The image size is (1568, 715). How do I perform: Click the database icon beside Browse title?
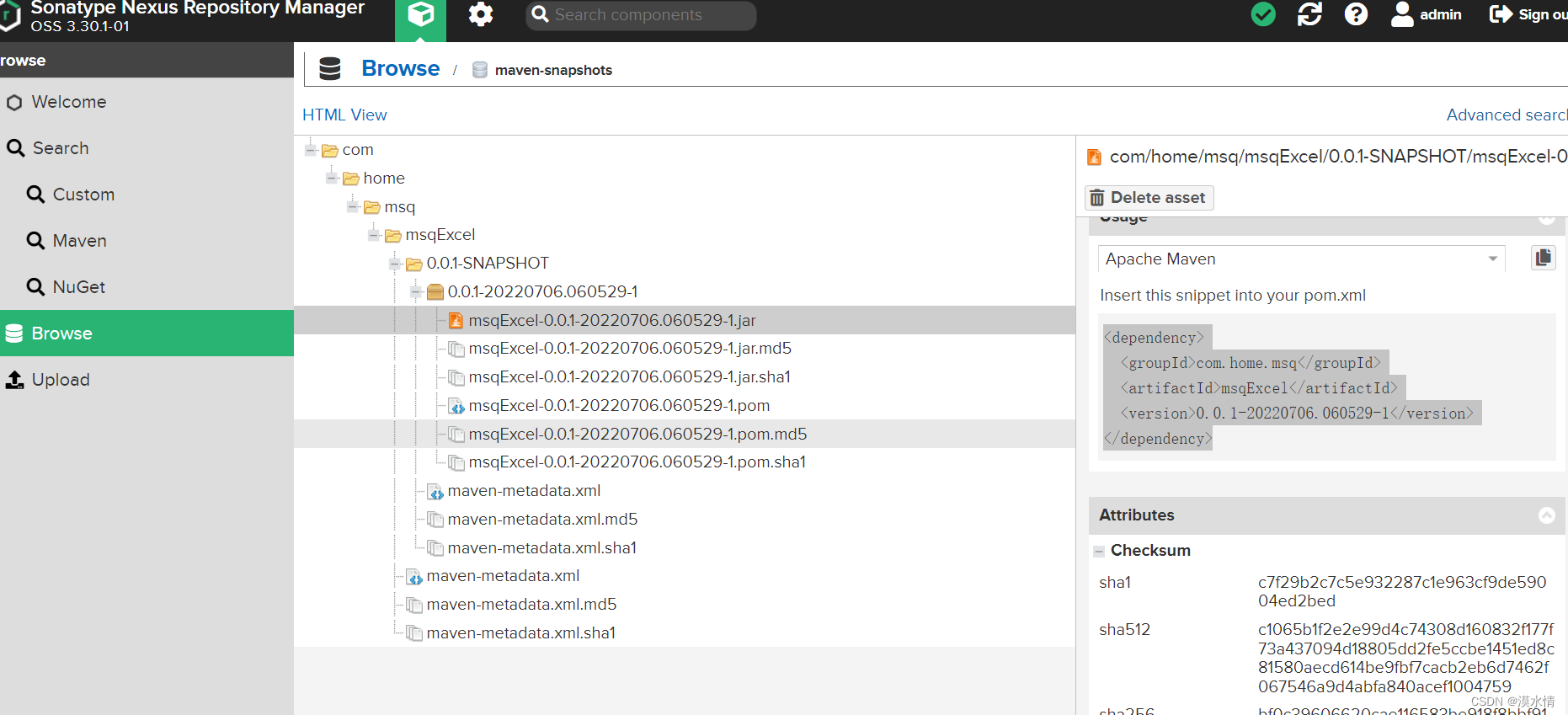pos(330,69)
